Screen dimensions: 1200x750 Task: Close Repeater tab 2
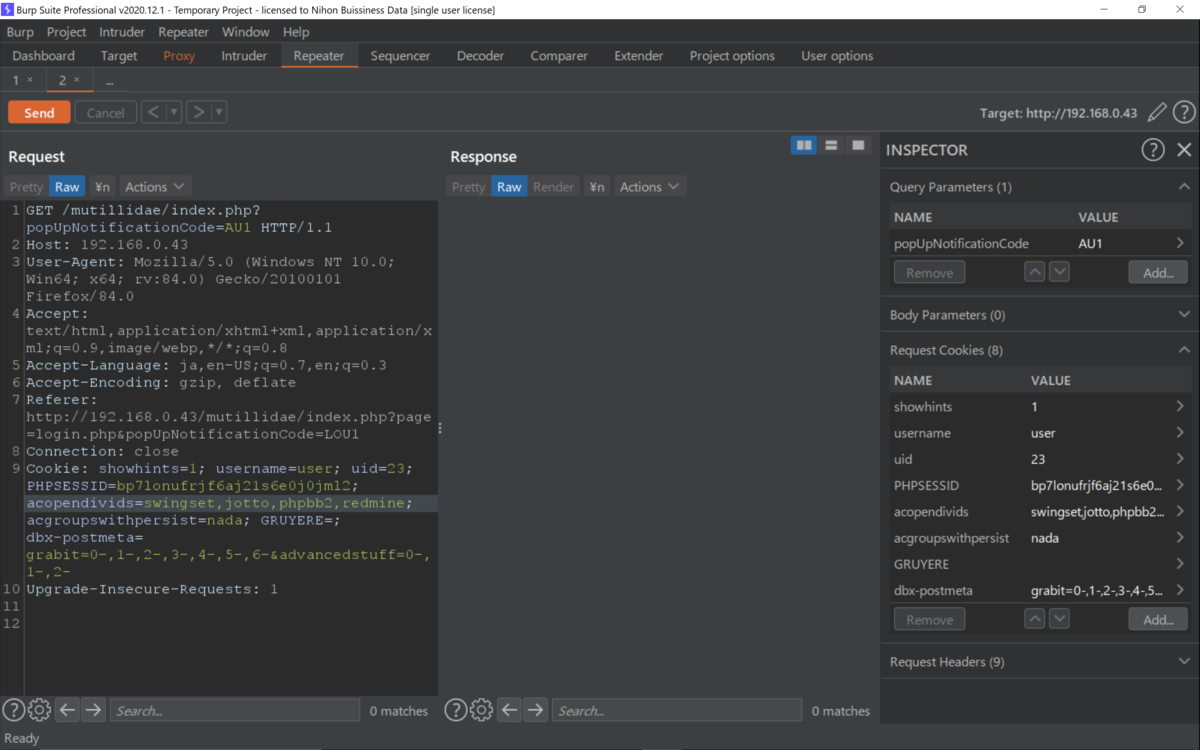76,80
